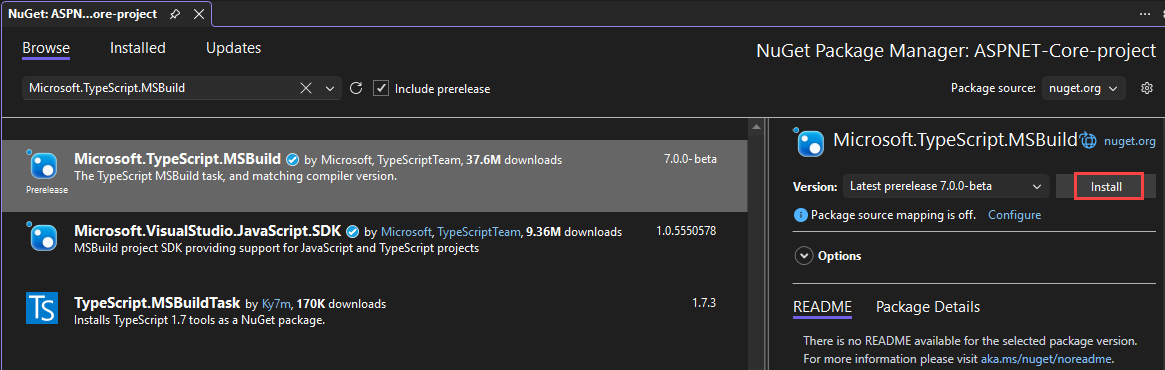
Task: Click the globe icon beside nuget.org link
Action: tap(1089, 139)
